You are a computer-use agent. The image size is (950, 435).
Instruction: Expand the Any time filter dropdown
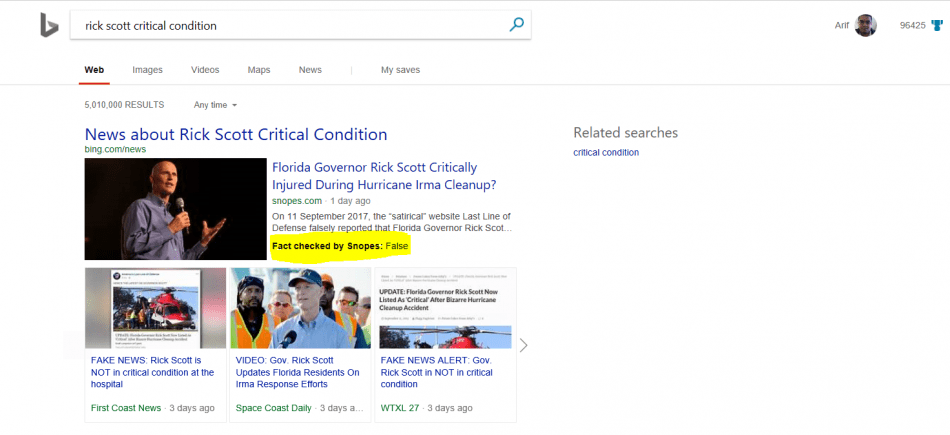215,105
